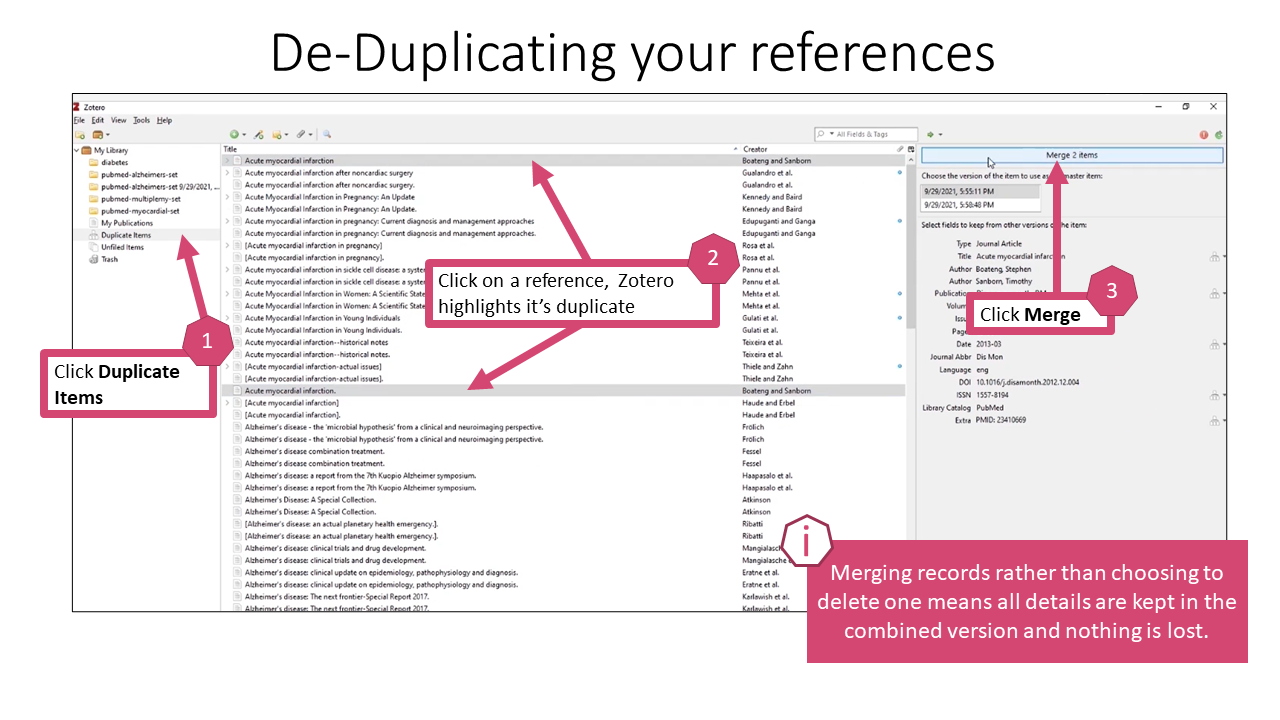Select Duplicate Items in the left pane
1280x720 pixels.
tap(125, 235)
